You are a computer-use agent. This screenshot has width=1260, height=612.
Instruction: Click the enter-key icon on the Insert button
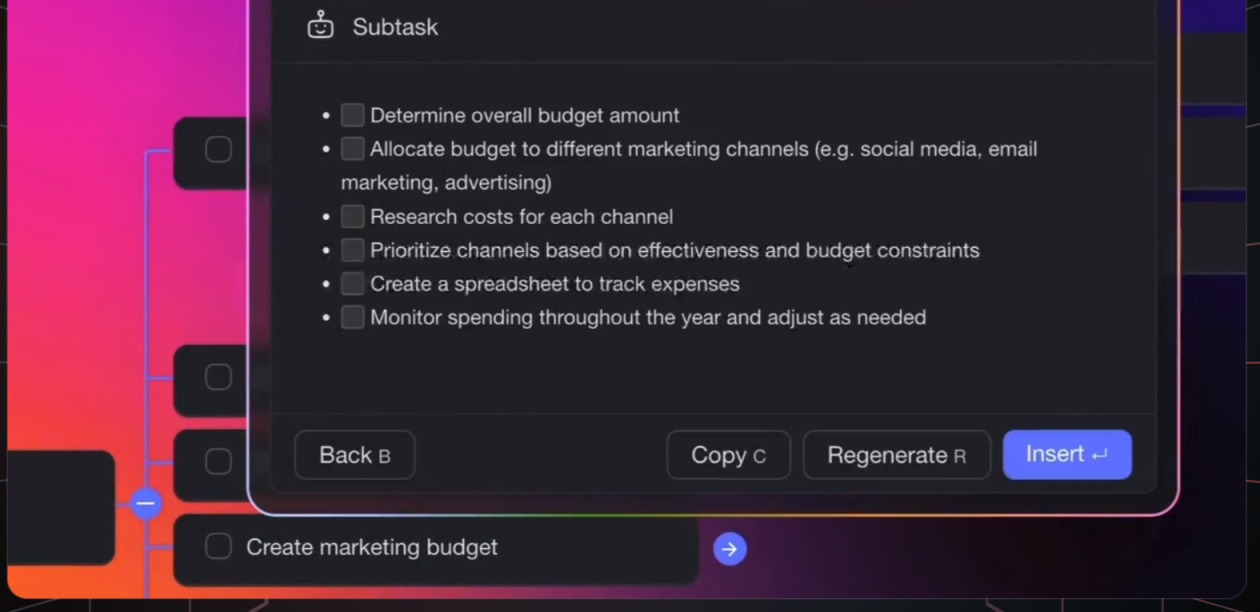1100,456
